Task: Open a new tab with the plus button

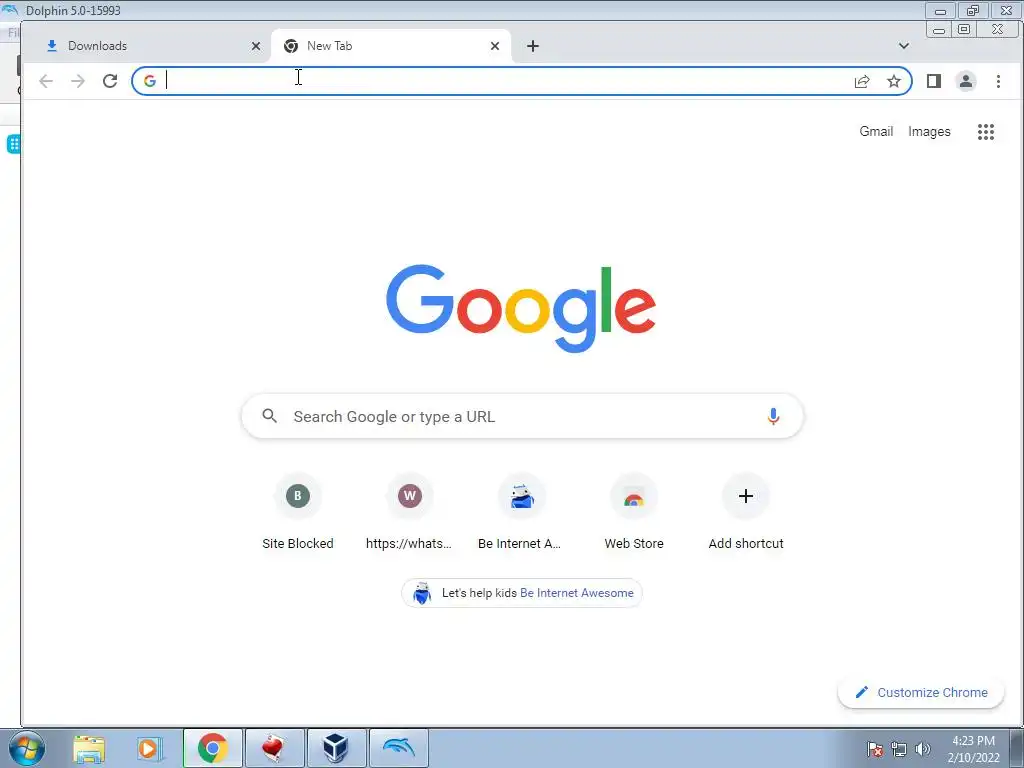Action: (x=533, y=46)
